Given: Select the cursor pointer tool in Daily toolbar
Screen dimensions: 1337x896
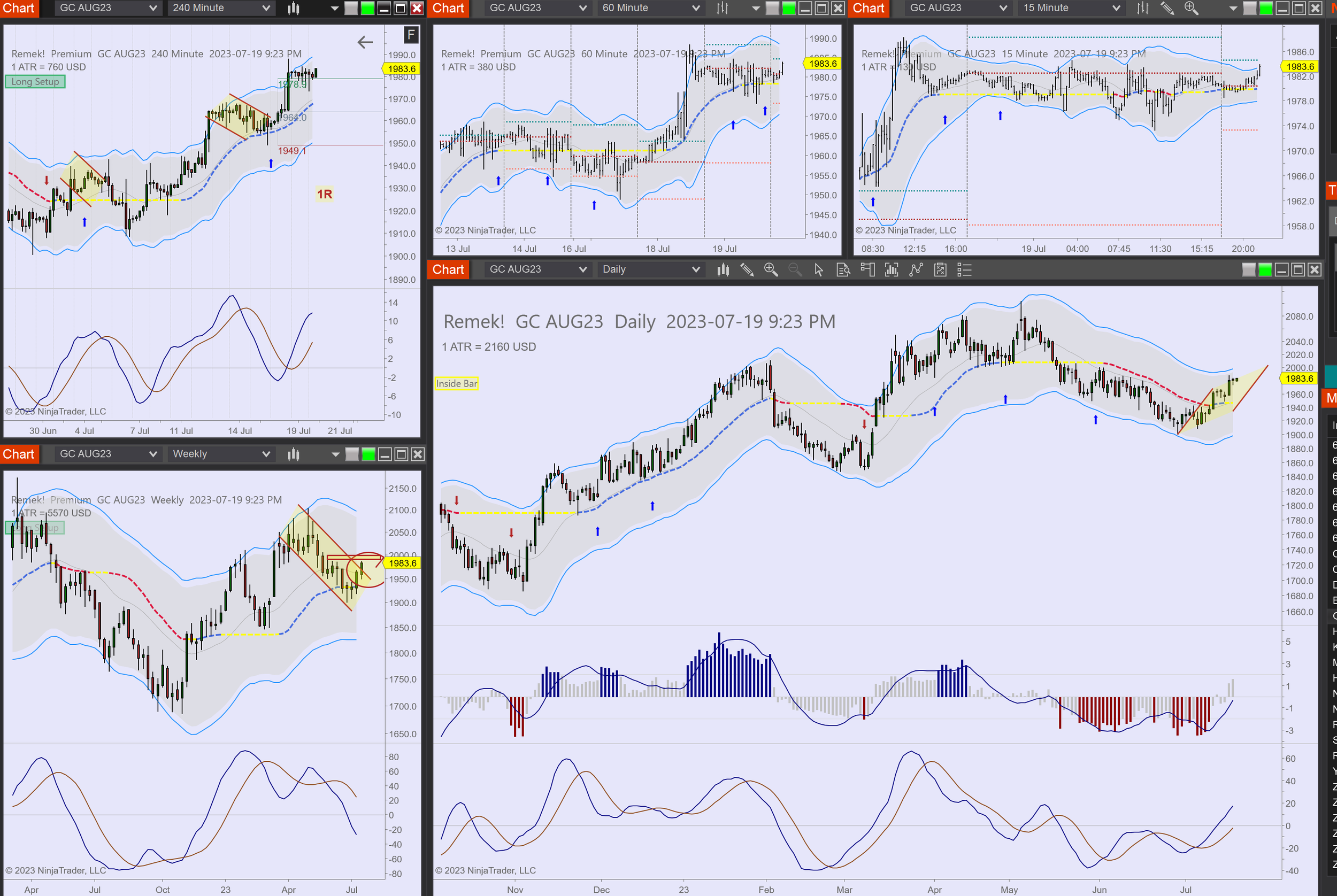Looking at the screenshot, I should click(x=819, y=269).
